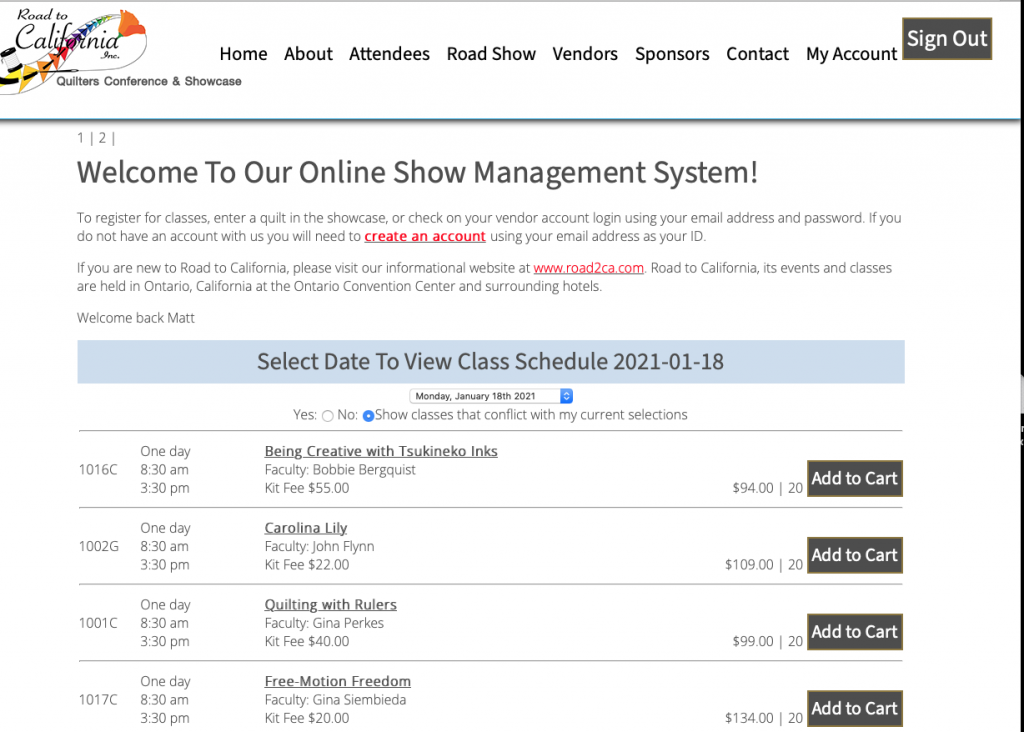Click page number 1 above the heading
Viewport: 1024px width, 732px height.
click(80, 138)
